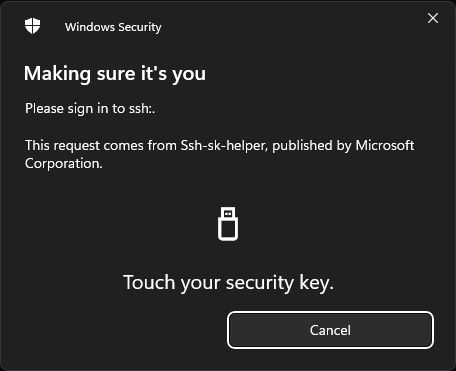Click the "Making sure it's you" heading
The height and width of the screenshot is (371, 456).
[115, 73]
